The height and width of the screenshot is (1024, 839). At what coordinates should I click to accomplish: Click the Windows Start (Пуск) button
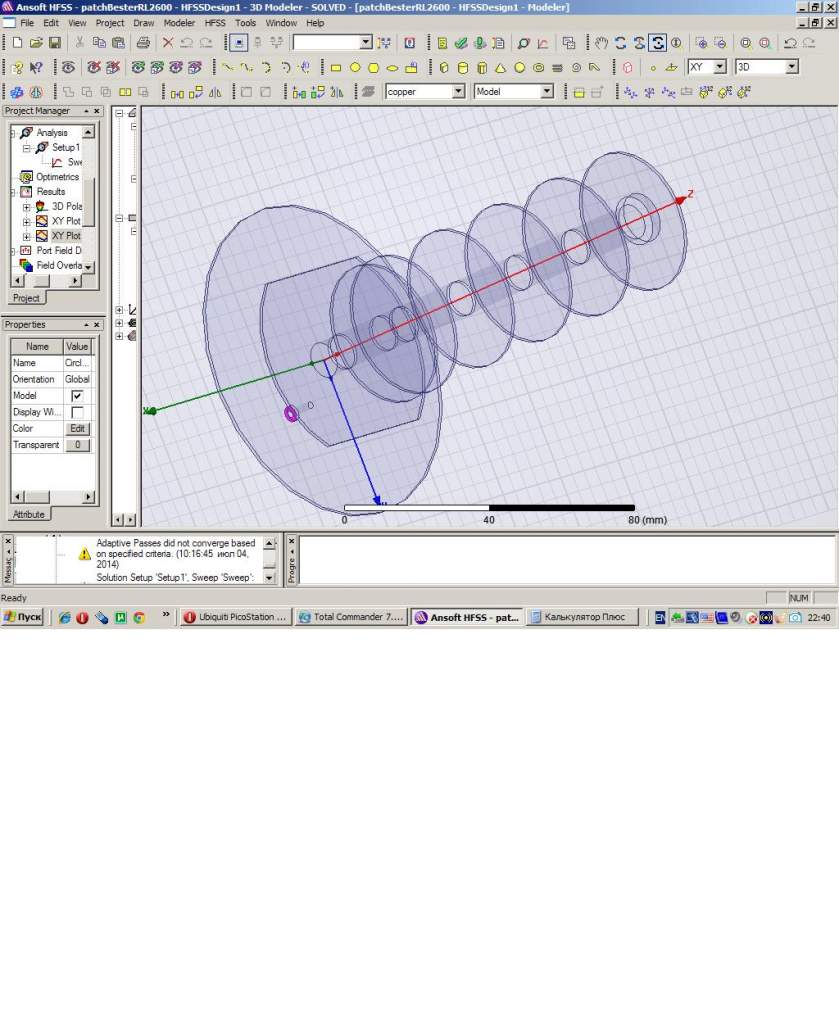22,617
